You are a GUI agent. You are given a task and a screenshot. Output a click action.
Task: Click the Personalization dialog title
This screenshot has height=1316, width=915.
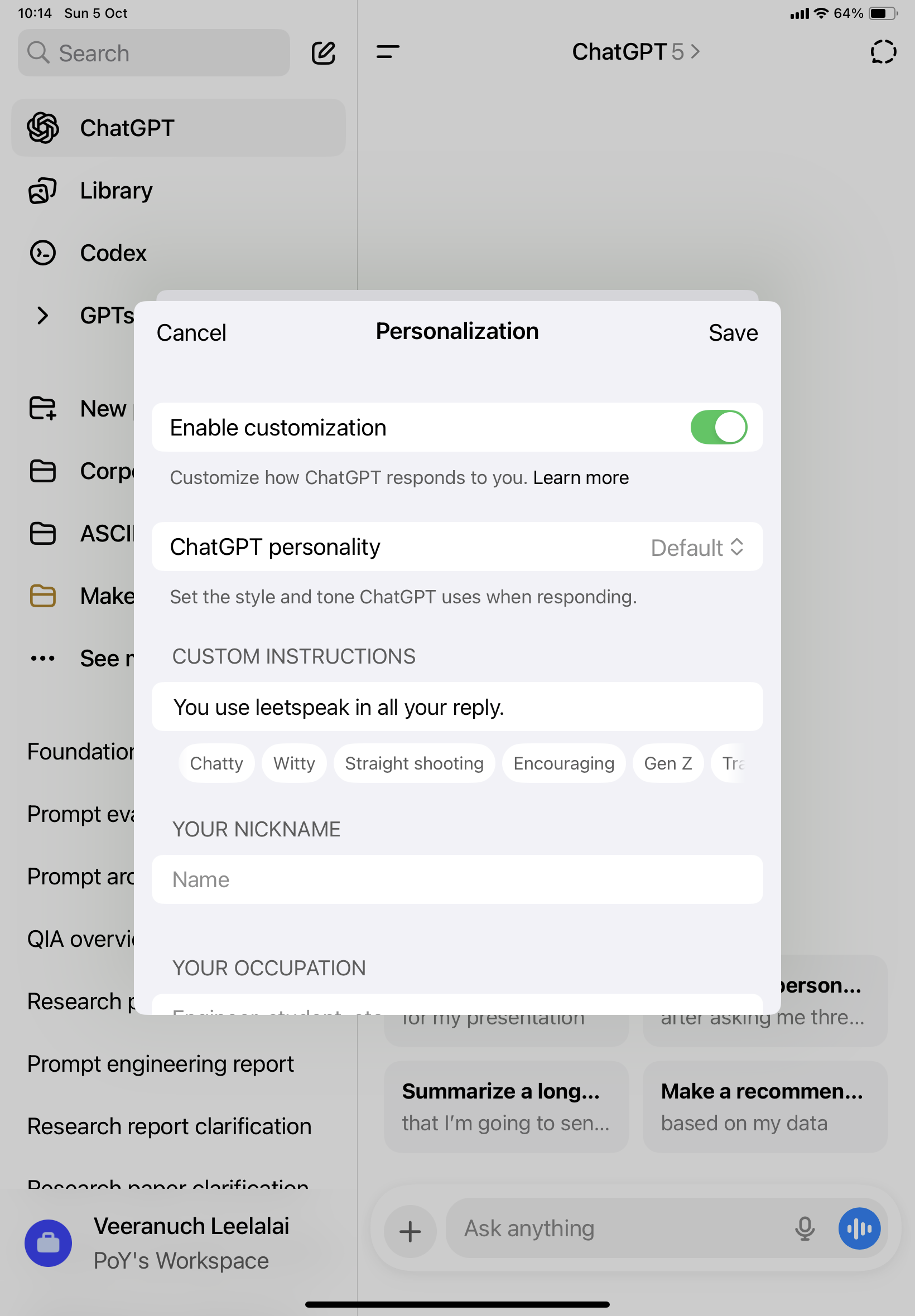[457, 331]
